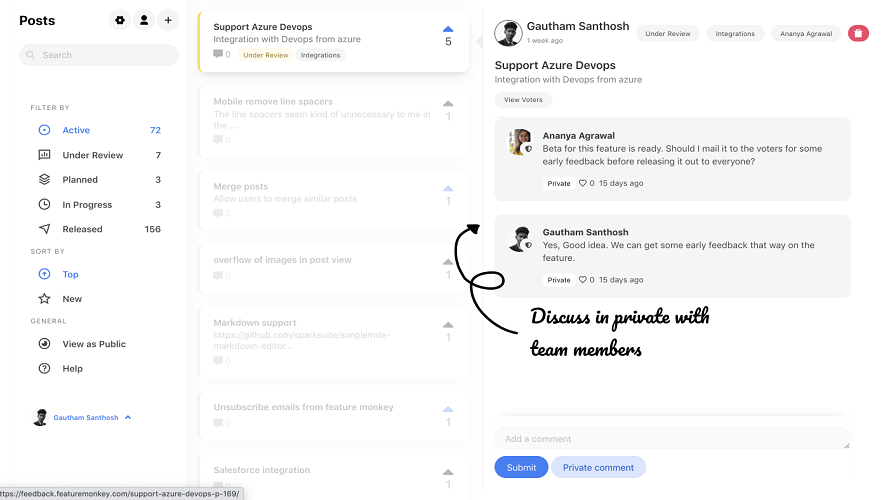Click the Top sort arrow icon
The height and width of the screenshot is (500, 890).
pyautogui.click(x=44, y=274)
